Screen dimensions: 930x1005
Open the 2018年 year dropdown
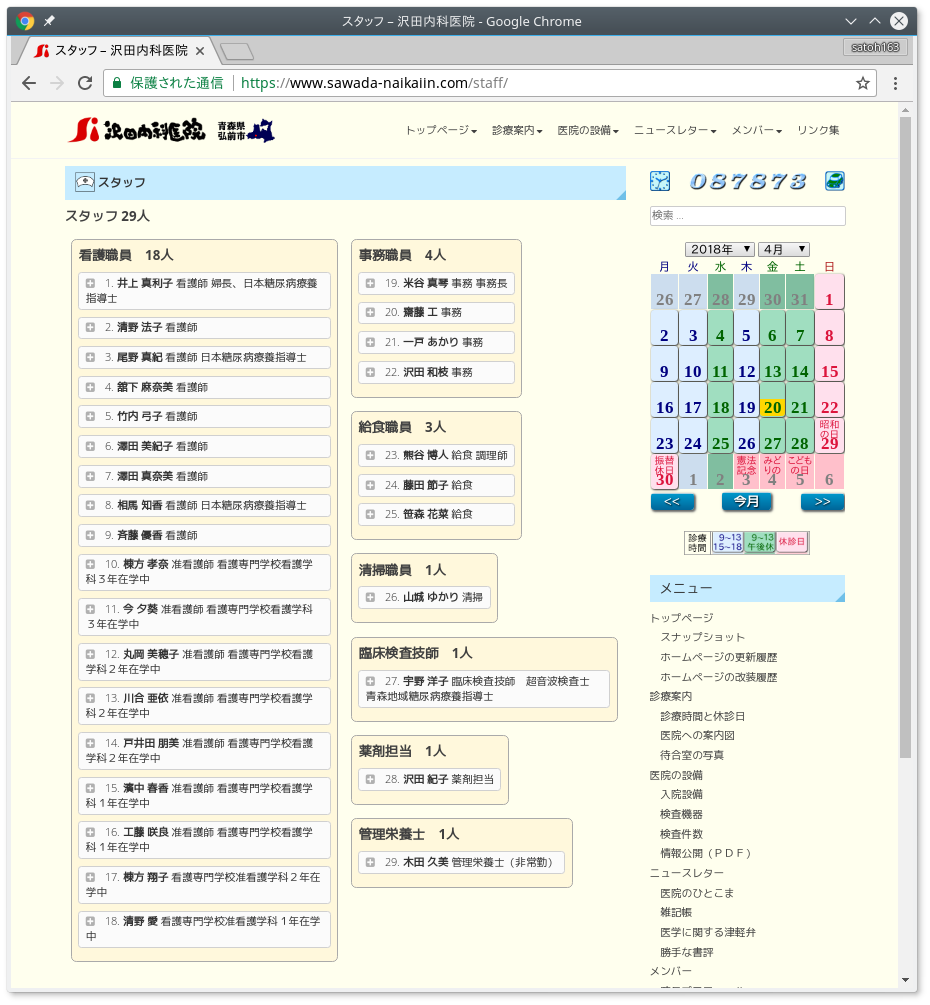[720, 249]
